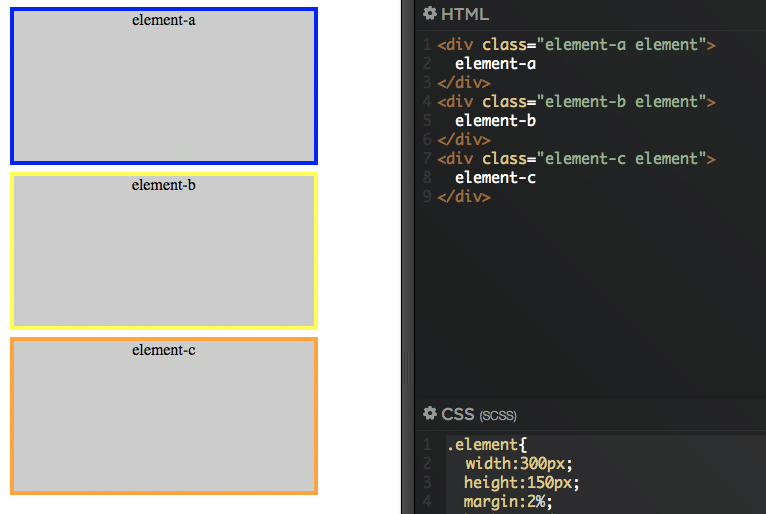Click the 'element-c' text on HTML line 8
This screenshot has height=514, width=766.
(495, 178)
